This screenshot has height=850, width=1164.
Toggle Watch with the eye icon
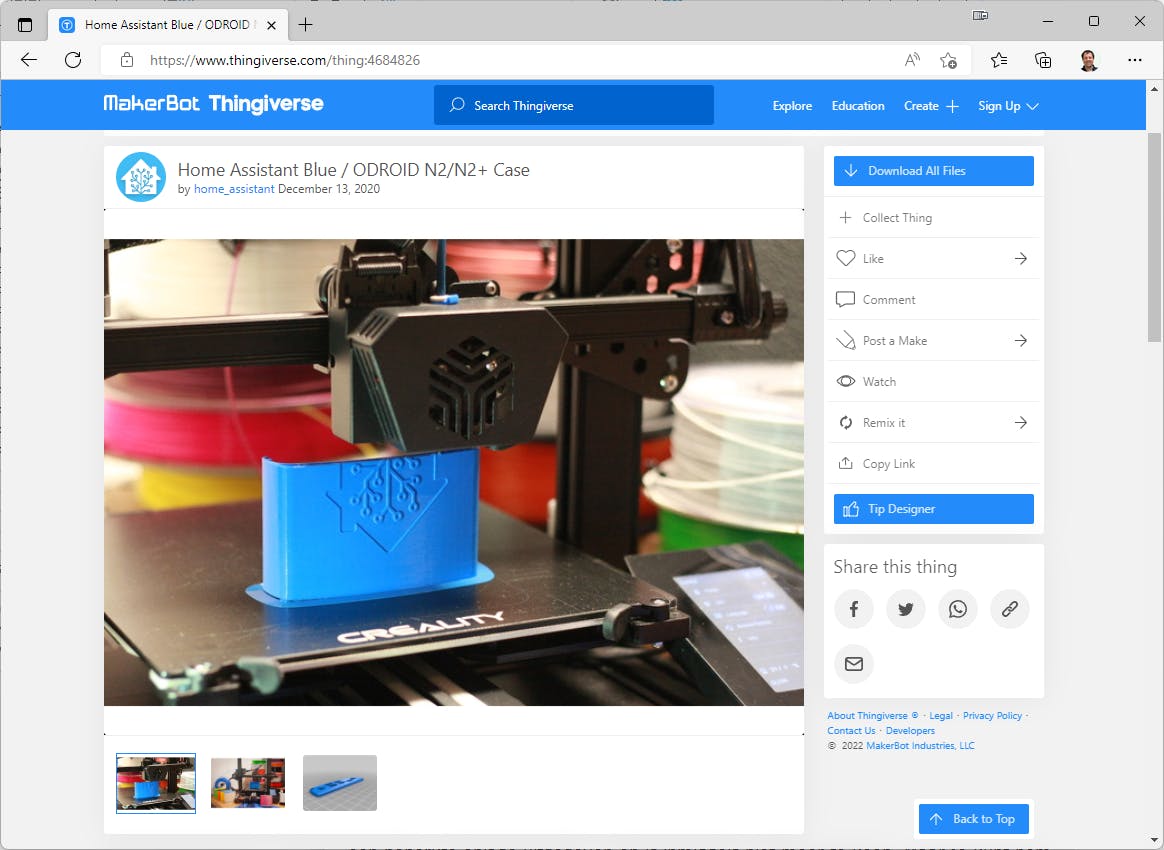846,382
